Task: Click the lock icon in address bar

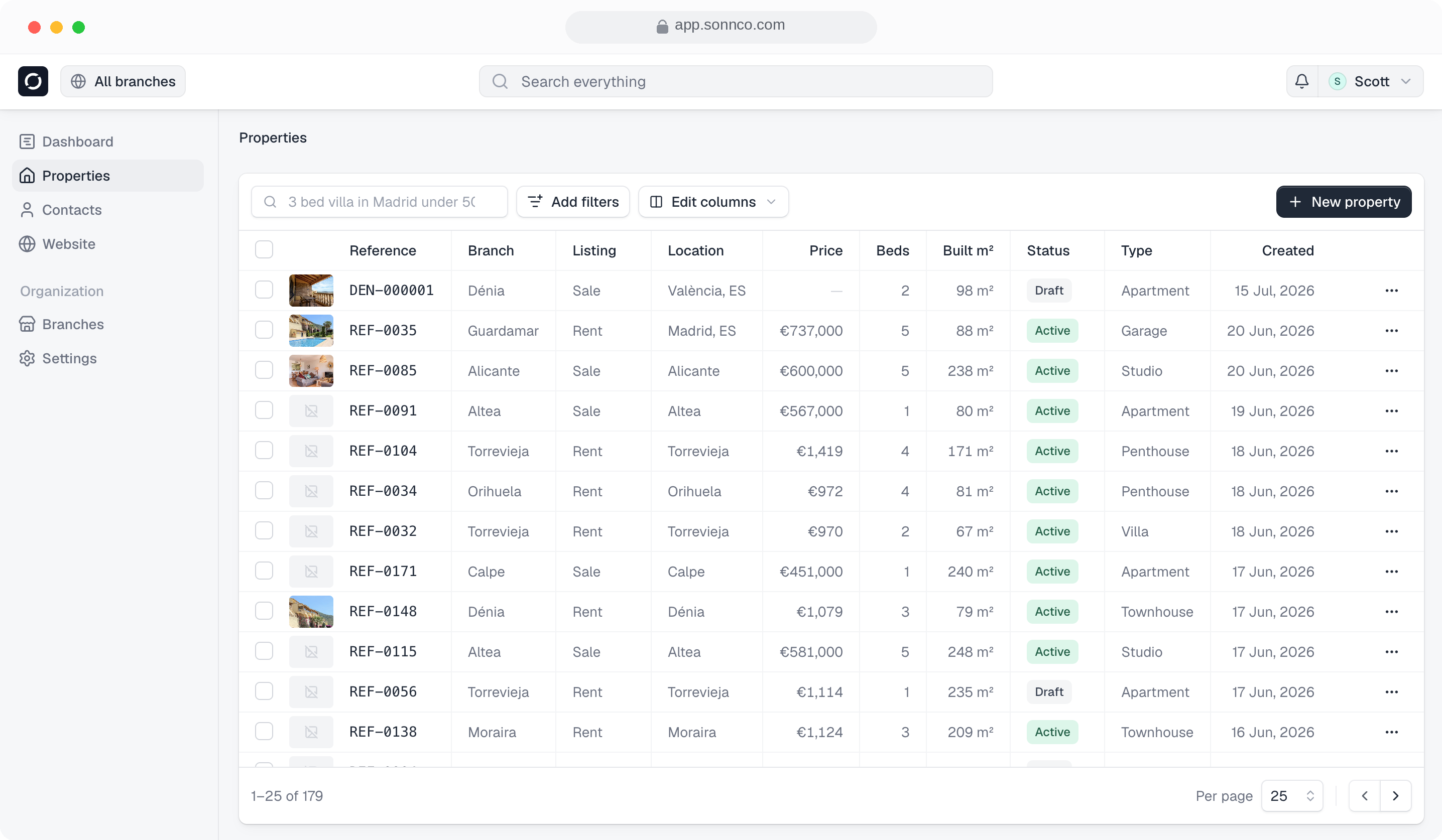Action: (x=662, y=26)
